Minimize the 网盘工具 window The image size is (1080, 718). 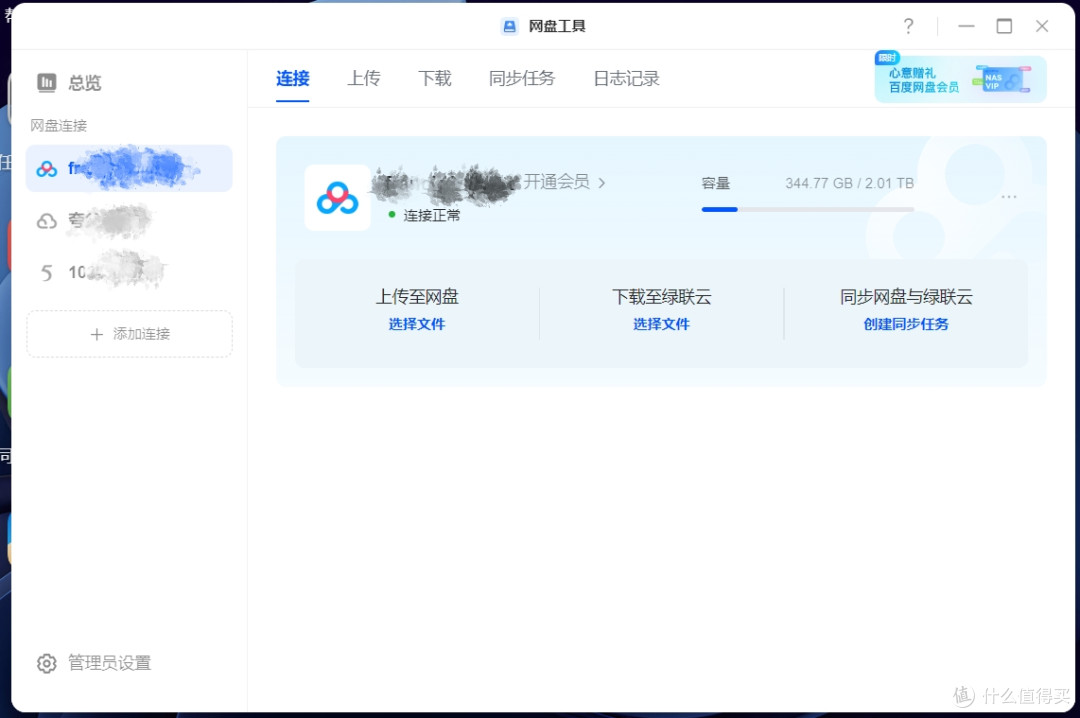(966, 26)
